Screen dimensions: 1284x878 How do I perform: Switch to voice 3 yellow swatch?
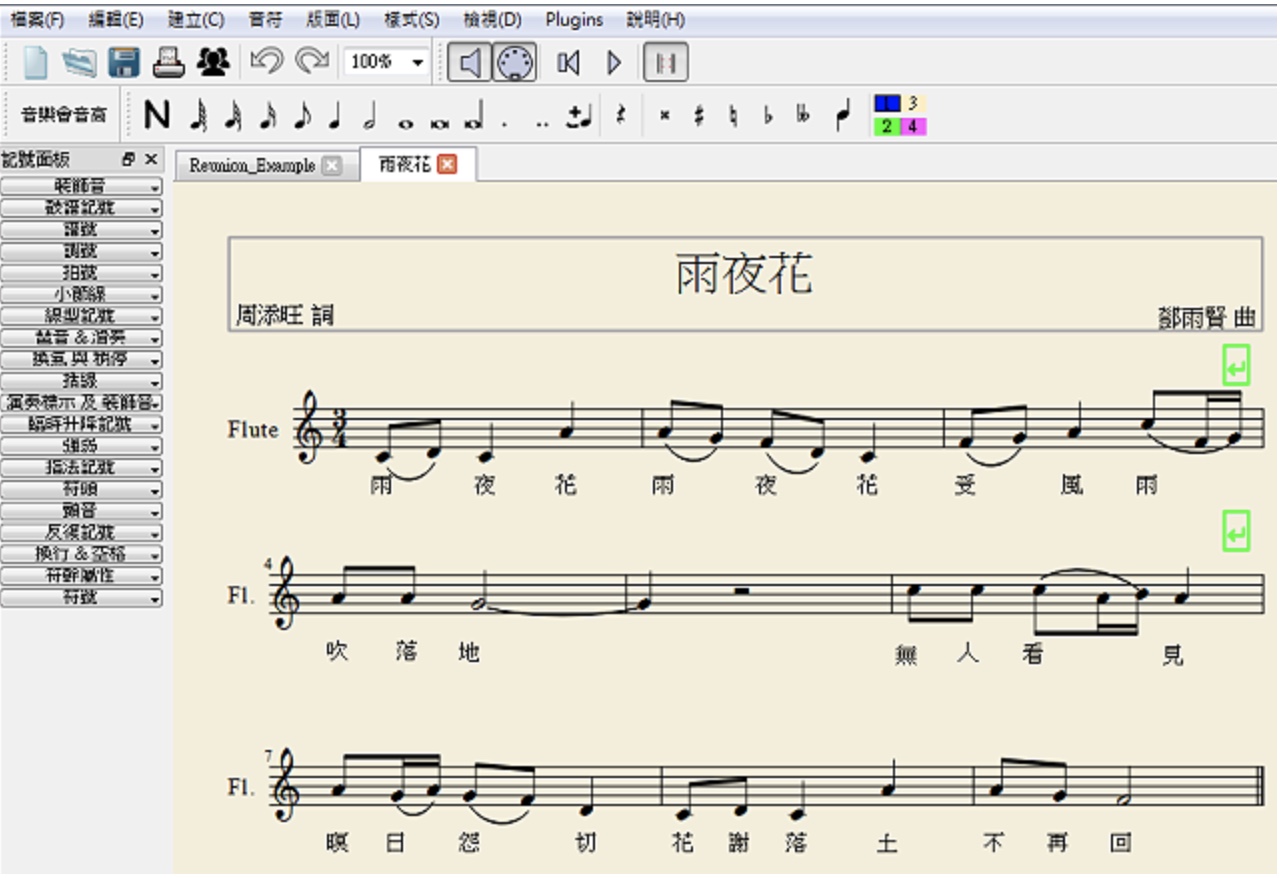coord(914,103)
